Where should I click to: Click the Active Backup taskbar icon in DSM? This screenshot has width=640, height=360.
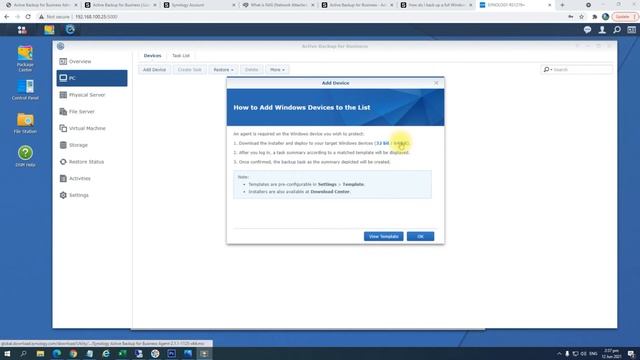point(70,29)
